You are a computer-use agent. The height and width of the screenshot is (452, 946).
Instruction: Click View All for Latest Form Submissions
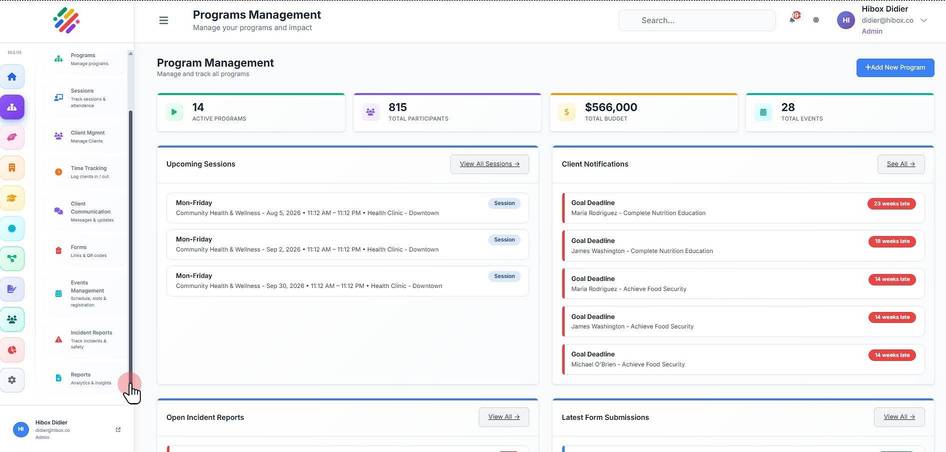[x=899, y=417]
